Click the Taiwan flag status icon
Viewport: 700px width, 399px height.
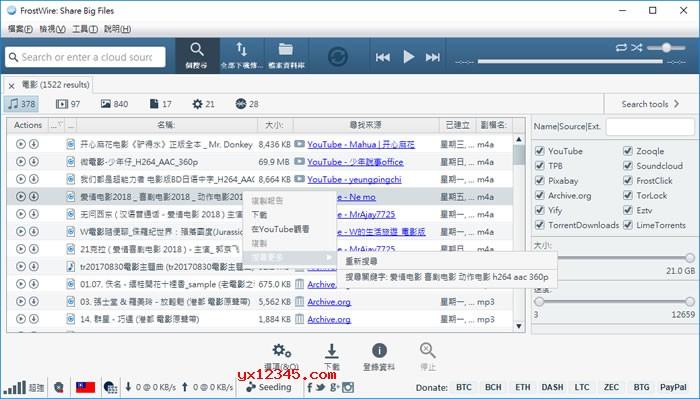coord(85,387)
